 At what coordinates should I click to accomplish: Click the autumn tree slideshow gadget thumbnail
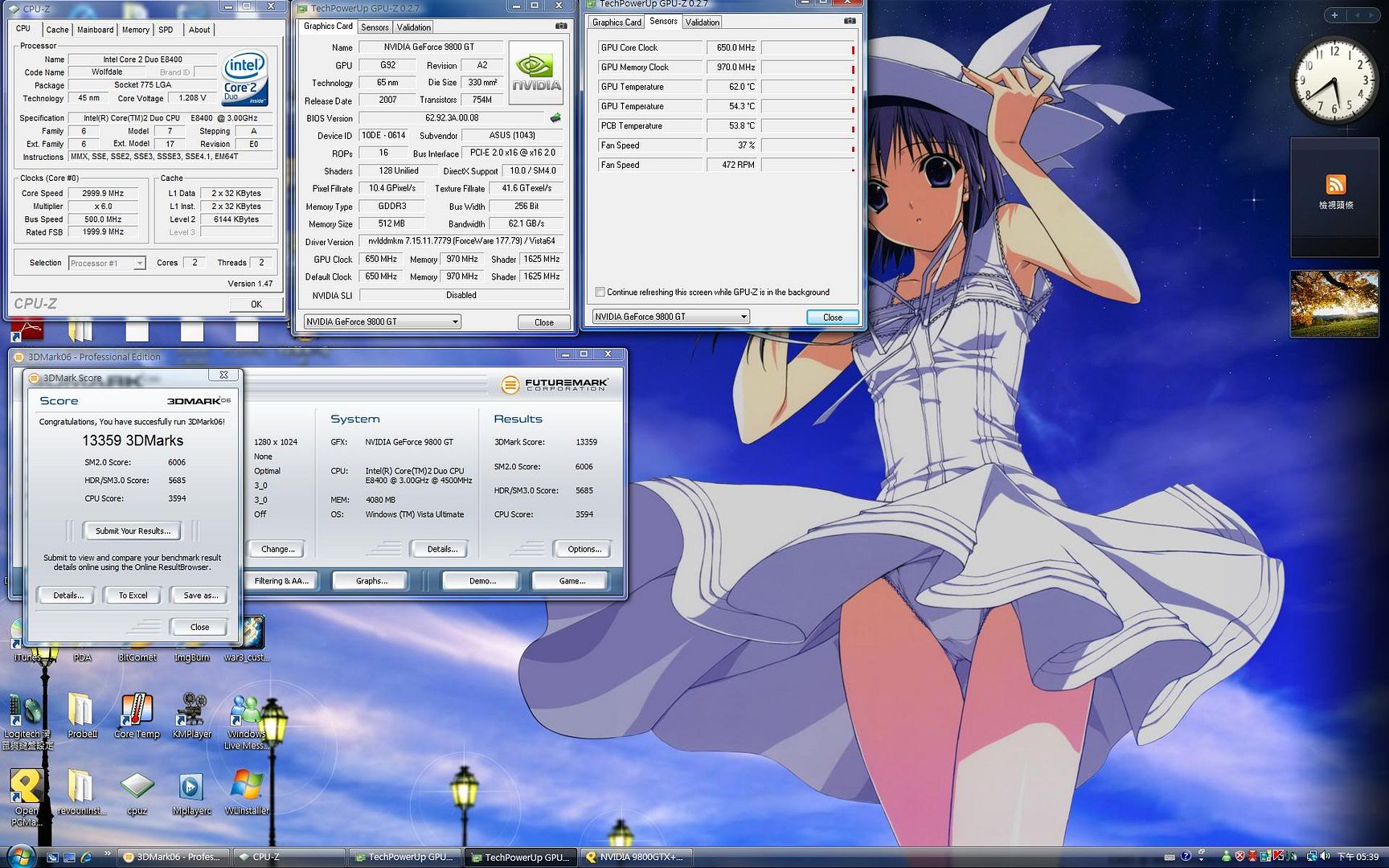click(1334, 303)
